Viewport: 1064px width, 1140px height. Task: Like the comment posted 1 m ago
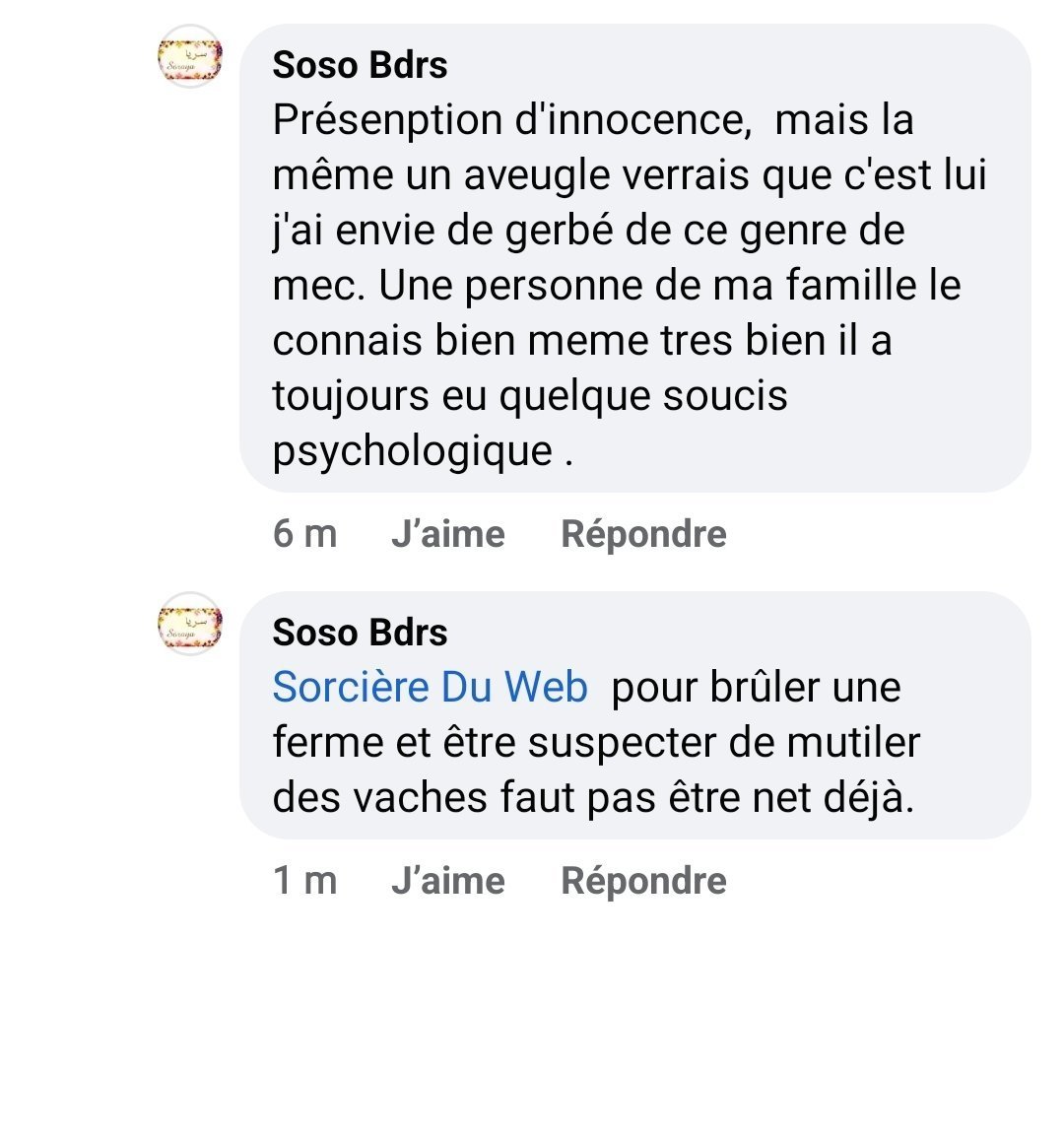[x=447, y=881]
